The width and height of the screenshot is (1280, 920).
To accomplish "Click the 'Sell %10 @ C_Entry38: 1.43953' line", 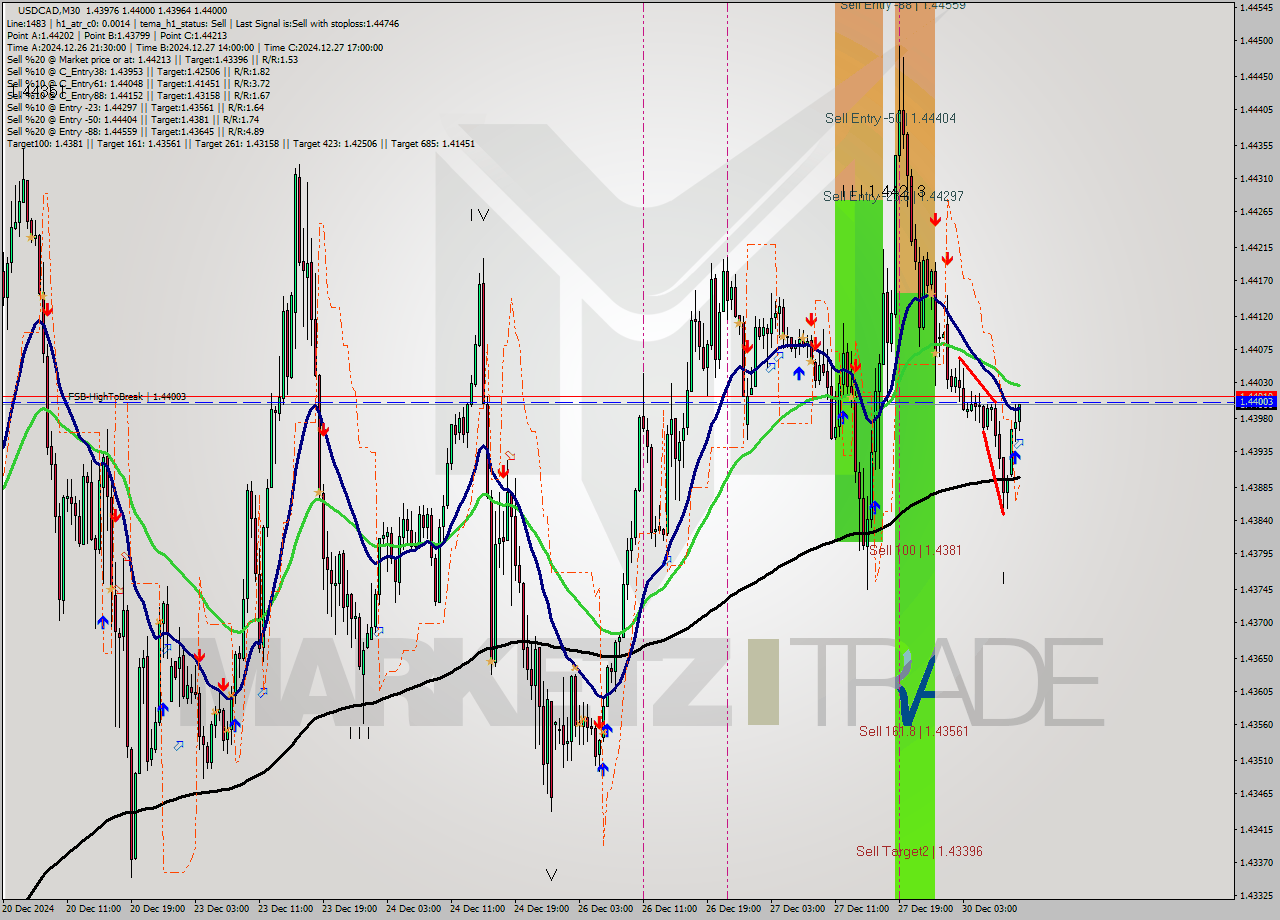I will tap(138, 71).
